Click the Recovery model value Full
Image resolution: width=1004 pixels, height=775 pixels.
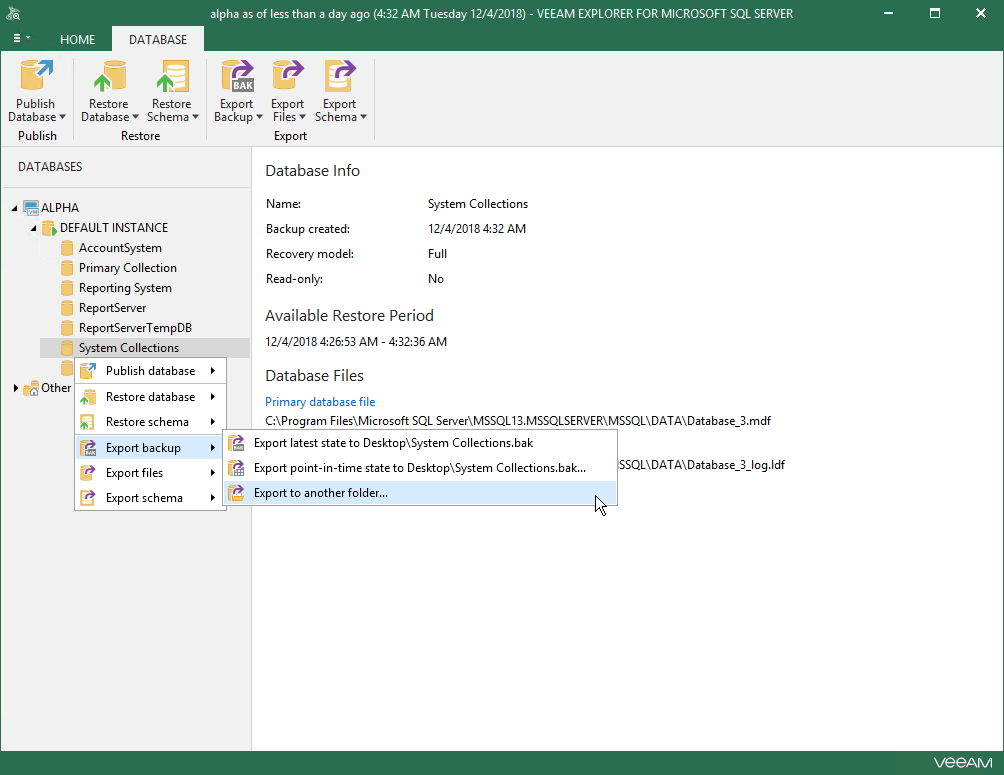point(437,254)
